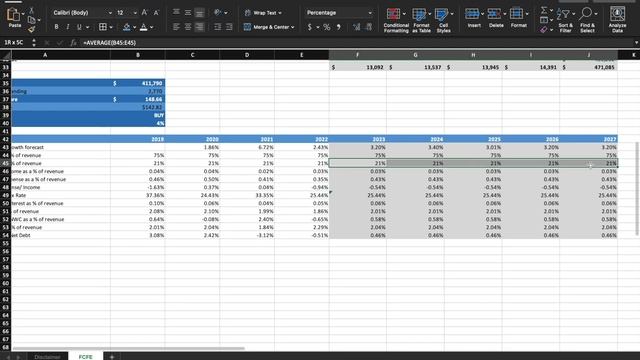Click the fx insert function icon
This screenshot has width=640, height=360.
pos(73,42)
